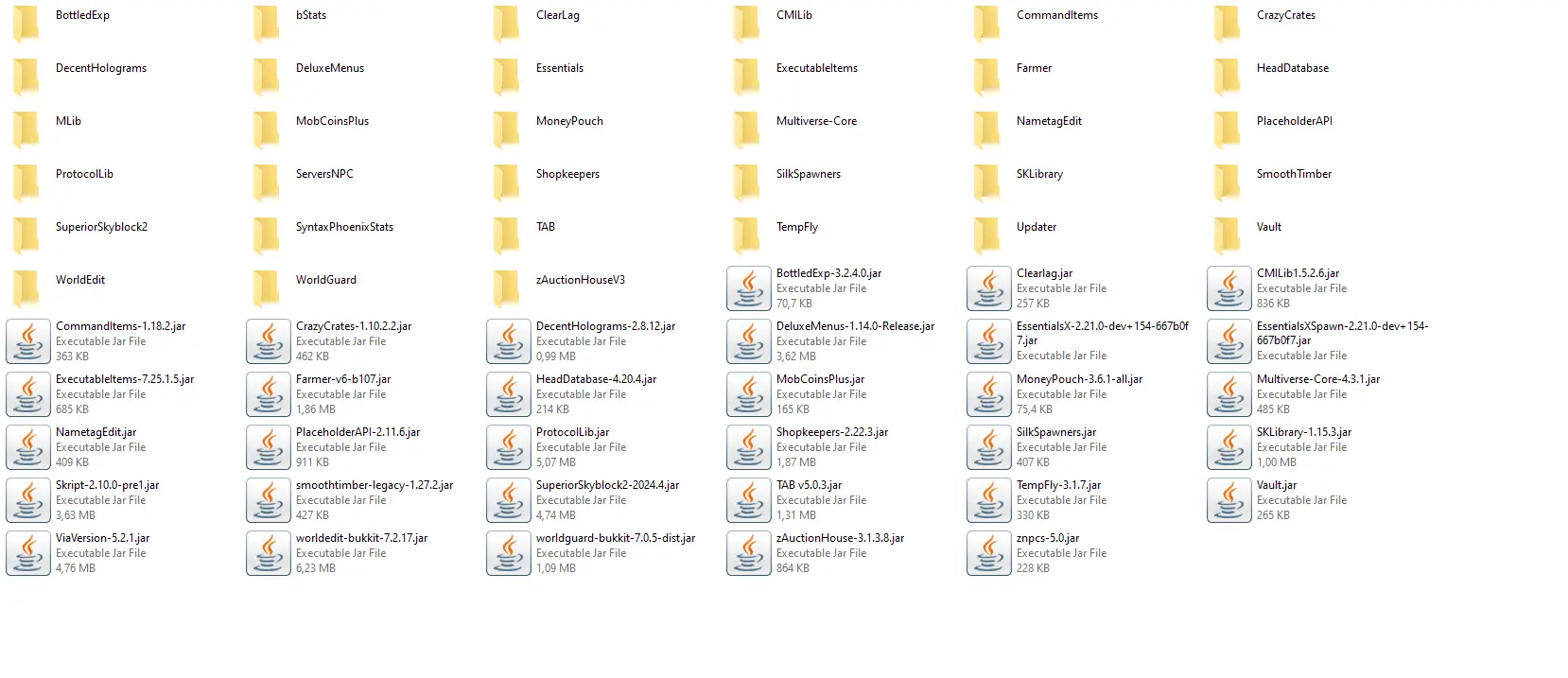This screenshot has height=678, width=1568.
Task: Click Multiverse-Core-4.3.1.jar file name
Action: pos(1318,379)
